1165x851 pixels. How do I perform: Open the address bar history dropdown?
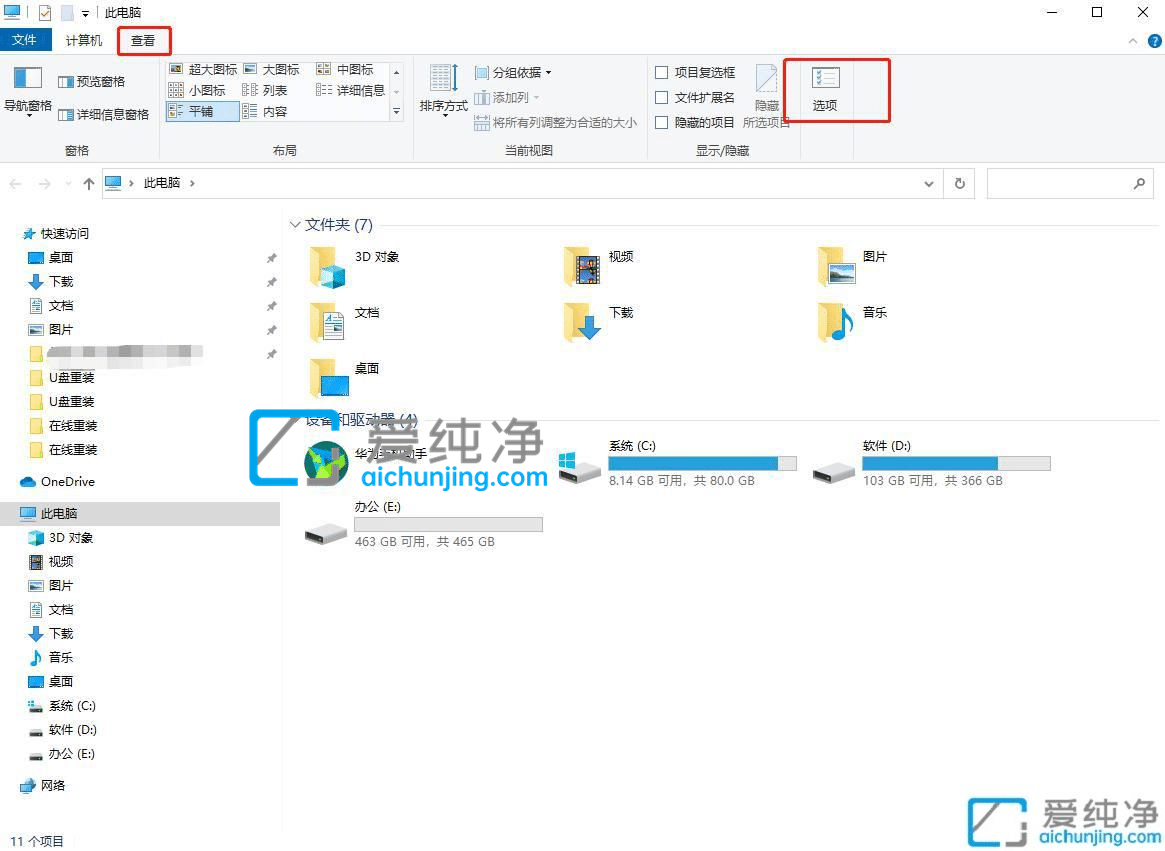coord(928,183)
